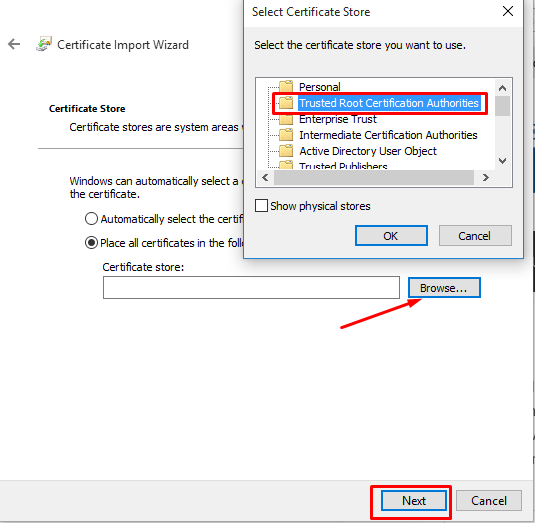535x523 pixels.
Task: Select the Personal store folder icon
Action: (286, 87)
